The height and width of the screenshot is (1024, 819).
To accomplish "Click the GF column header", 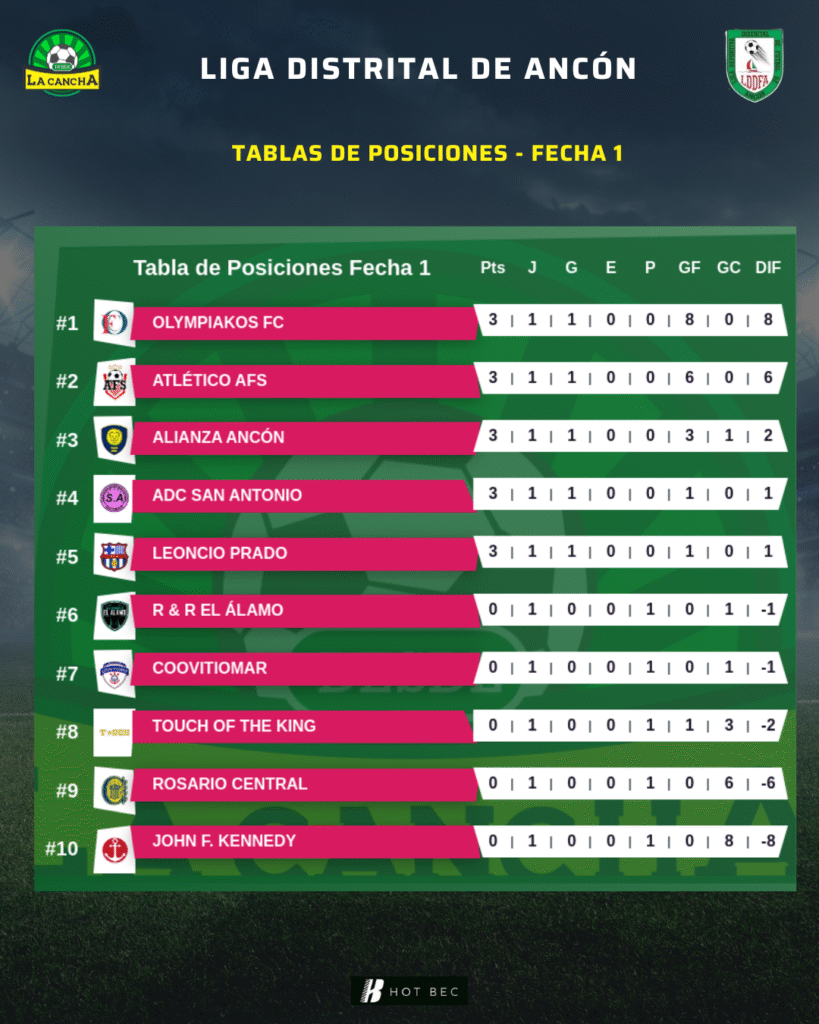I will coord(689,268).
